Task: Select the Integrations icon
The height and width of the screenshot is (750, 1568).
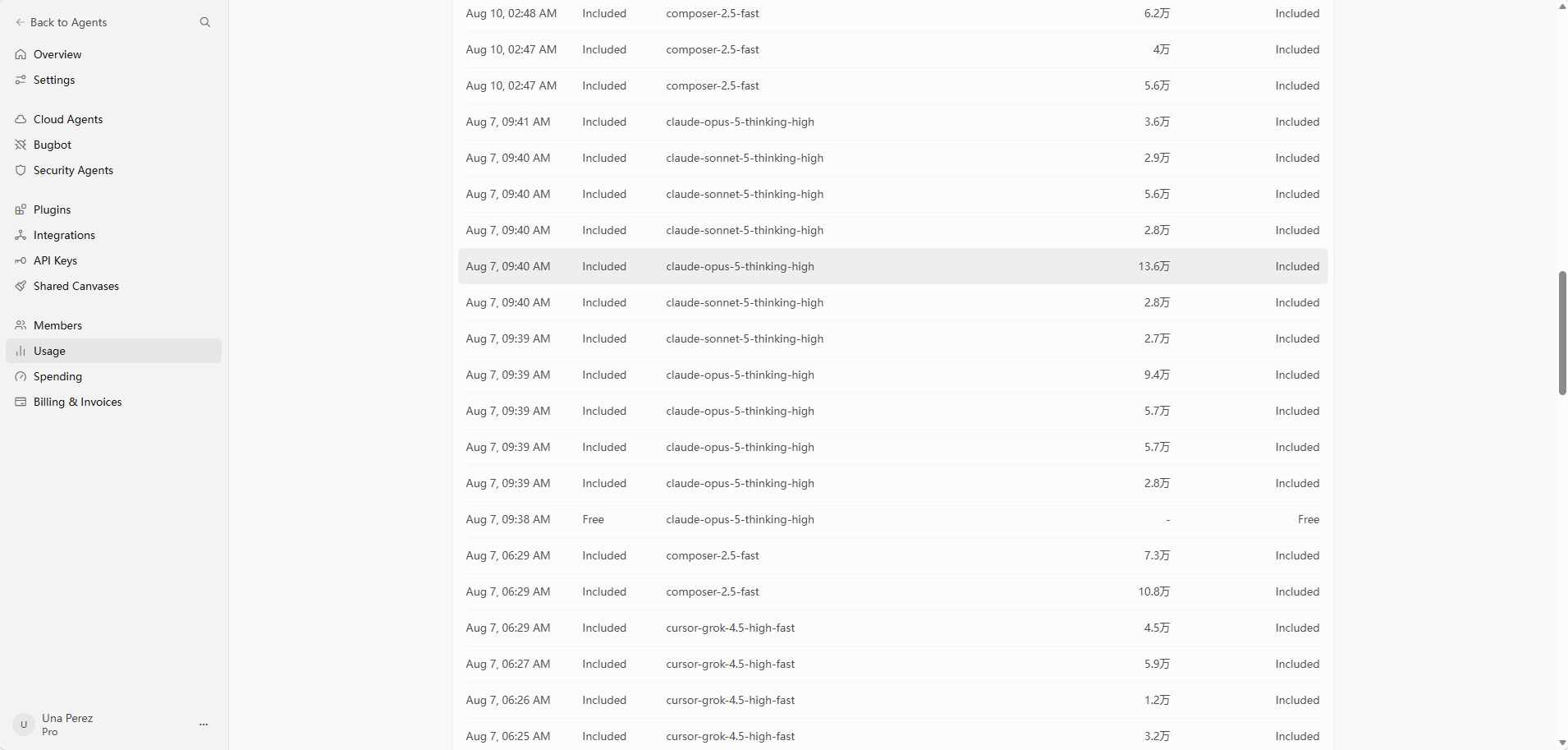Action: [x=21, y=235]
